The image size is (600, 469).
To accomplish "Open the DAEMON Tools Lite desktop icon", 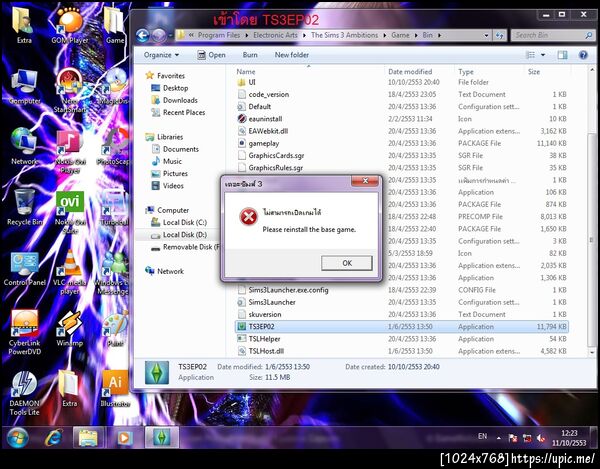I will tap(24, 394).
